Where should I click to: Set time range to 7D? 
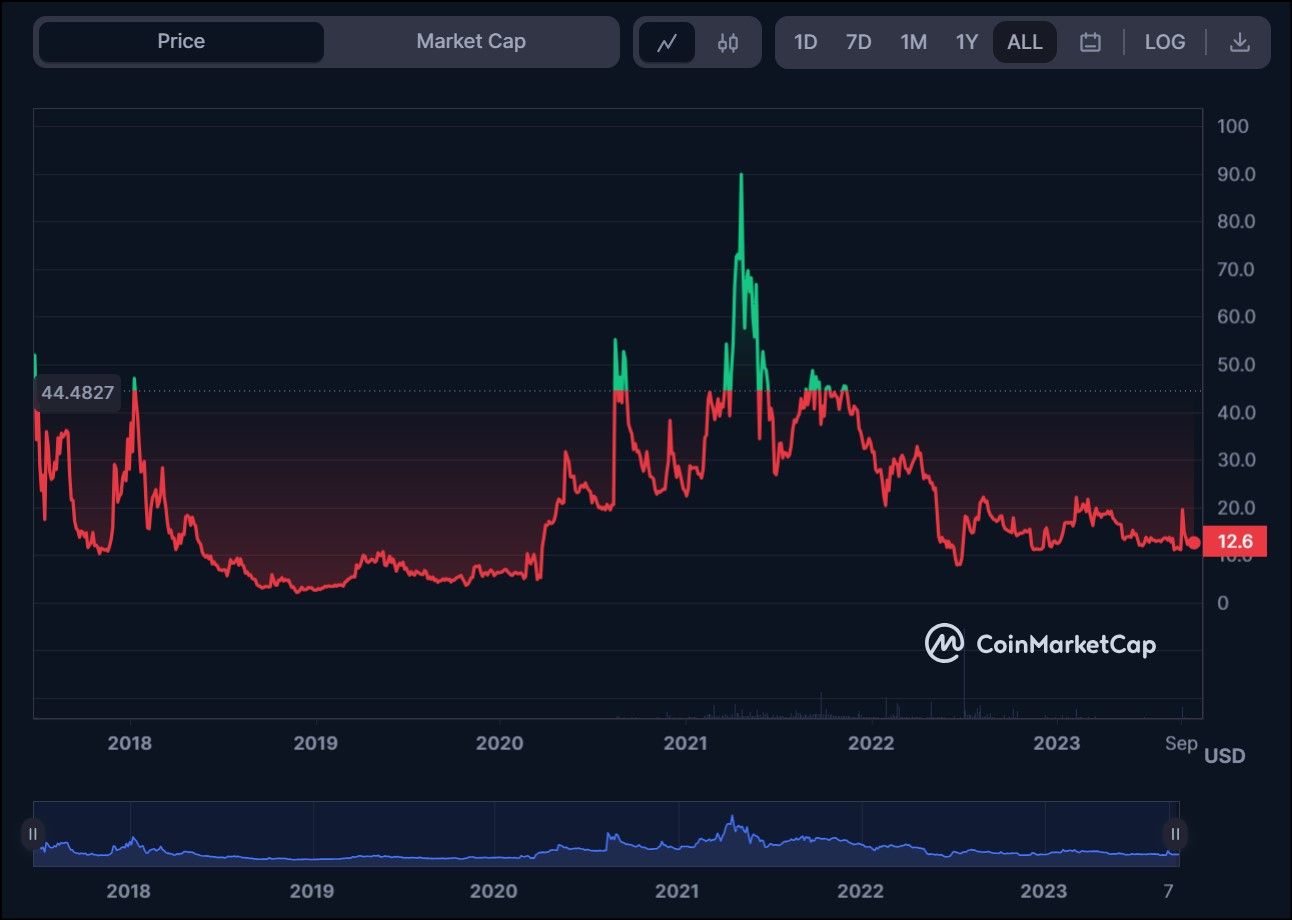point(858,42)
